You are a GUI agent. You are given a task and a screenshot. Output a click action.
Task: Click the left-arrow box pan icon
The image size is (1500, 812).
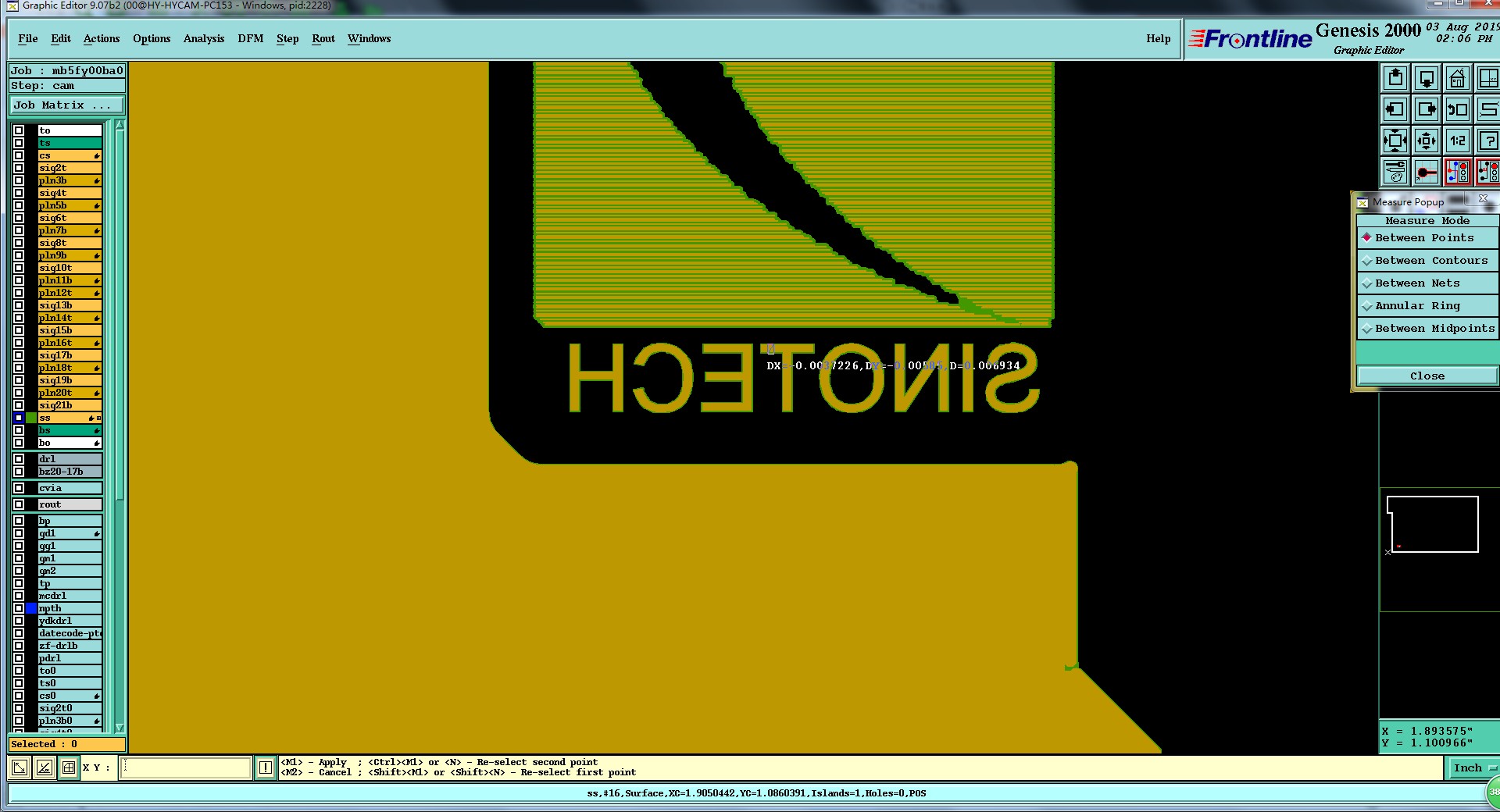pyautogui.click(x=1395, y=109)
